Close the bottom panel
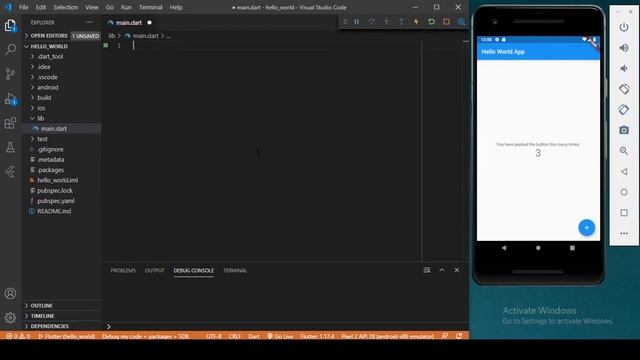The height and width of the screenshot is (360, 640). coord(457,270)
